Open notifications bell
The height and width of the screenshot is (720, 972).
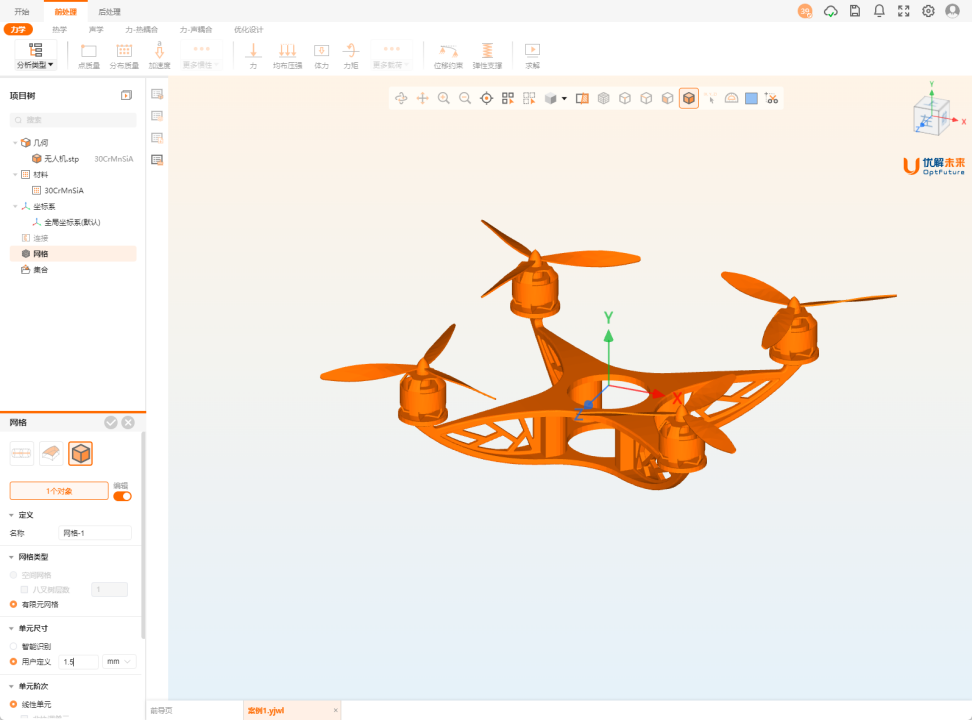click(x=879, y=11)
